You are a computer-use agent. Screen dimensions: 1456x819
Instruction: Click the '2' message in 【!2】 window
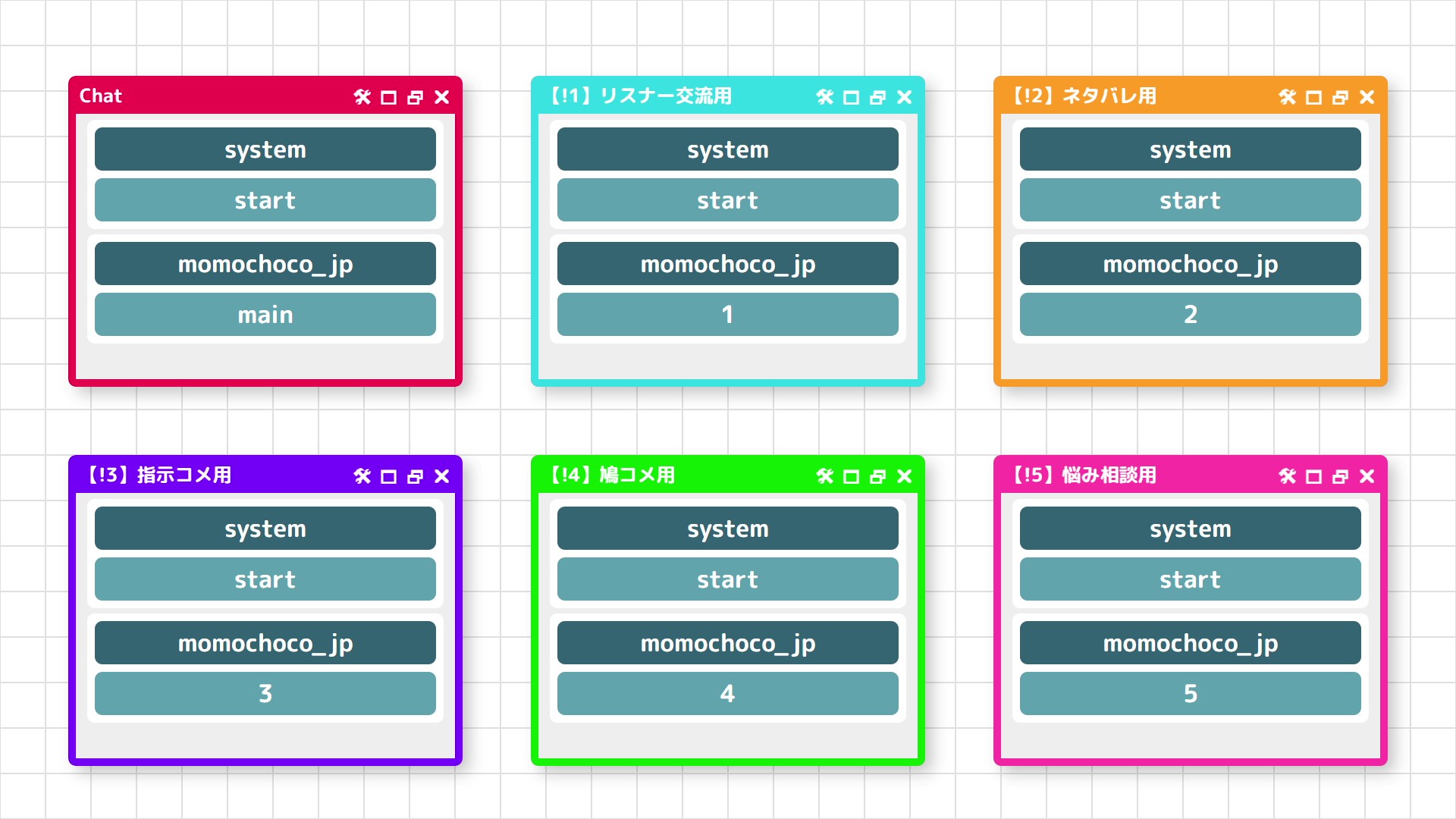click(1191, 315)
